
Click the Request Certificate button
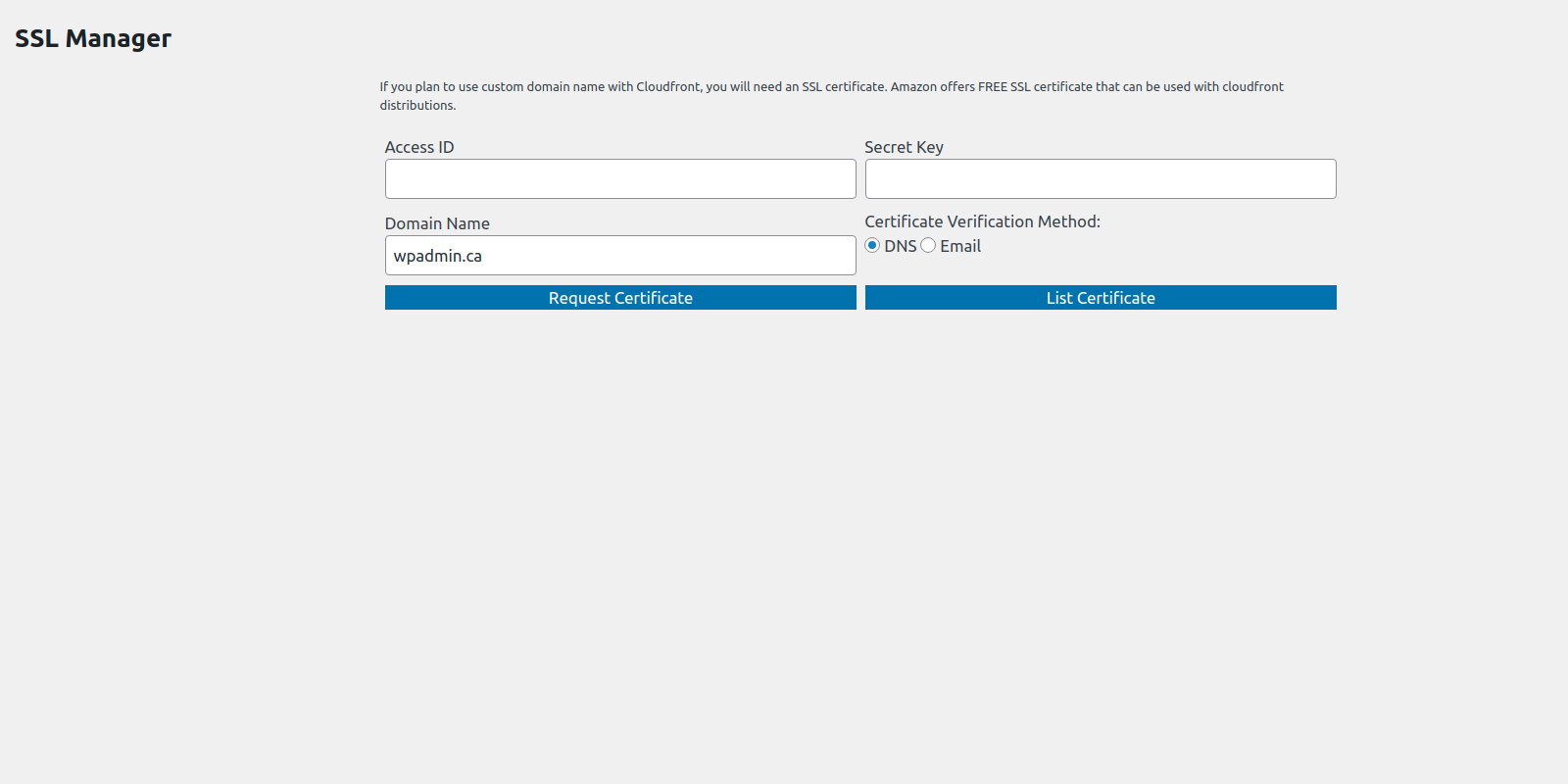pyautogui.click(x=619, y=297)
